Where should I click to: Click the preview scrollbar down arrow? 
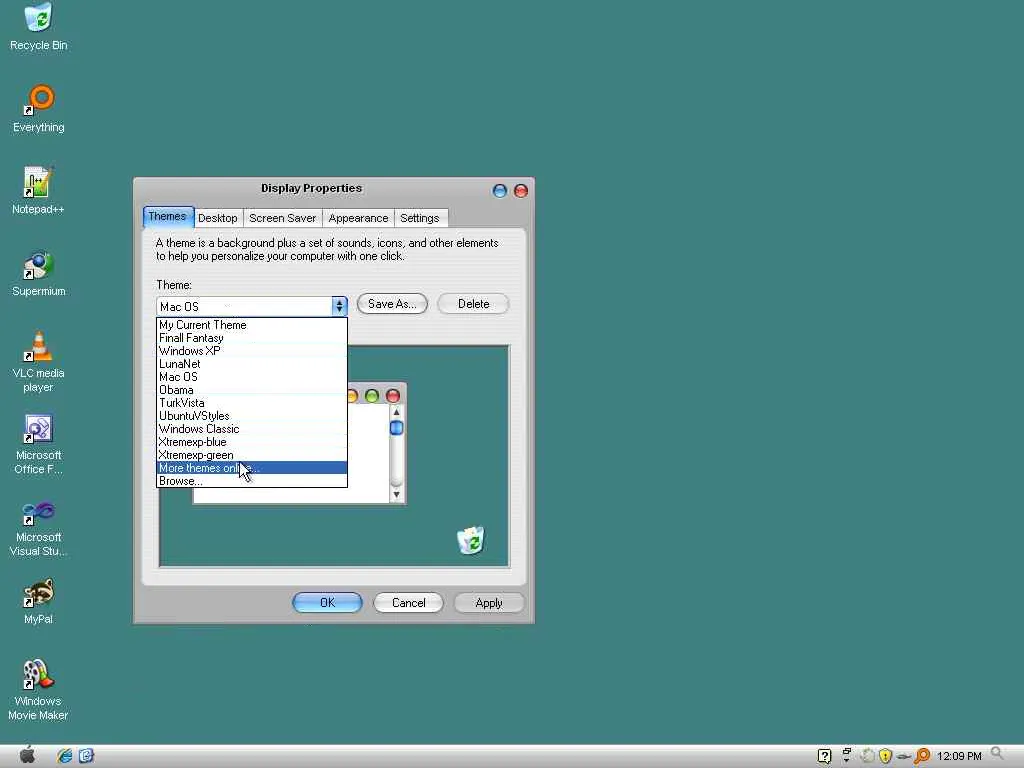point(396,494)
